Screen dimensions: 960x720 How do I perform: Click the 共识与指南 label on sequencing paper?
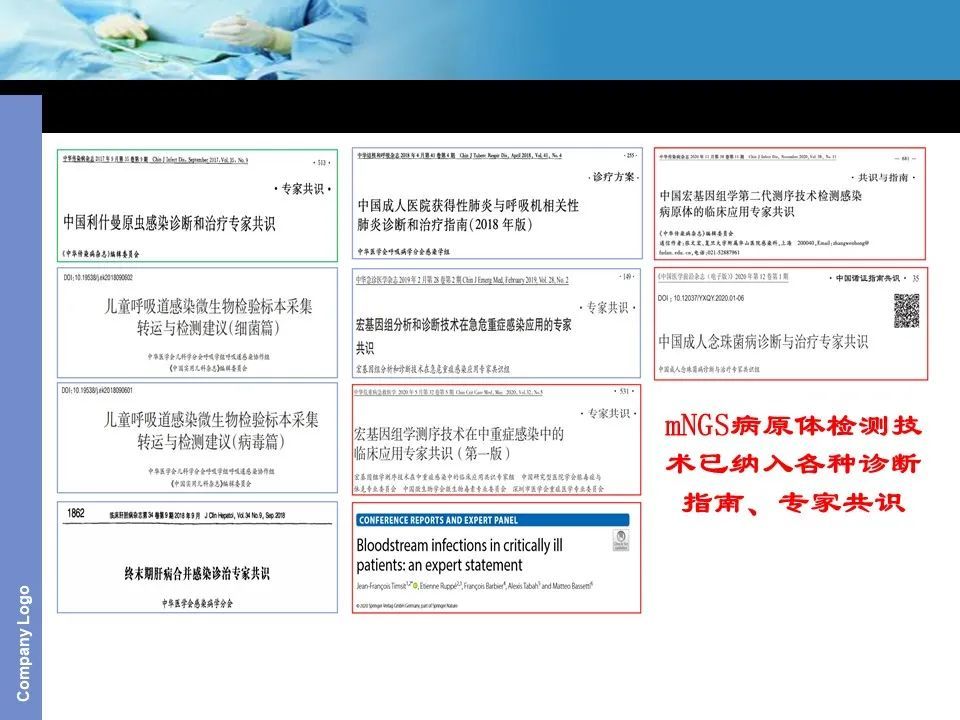(x=883, y=178)
